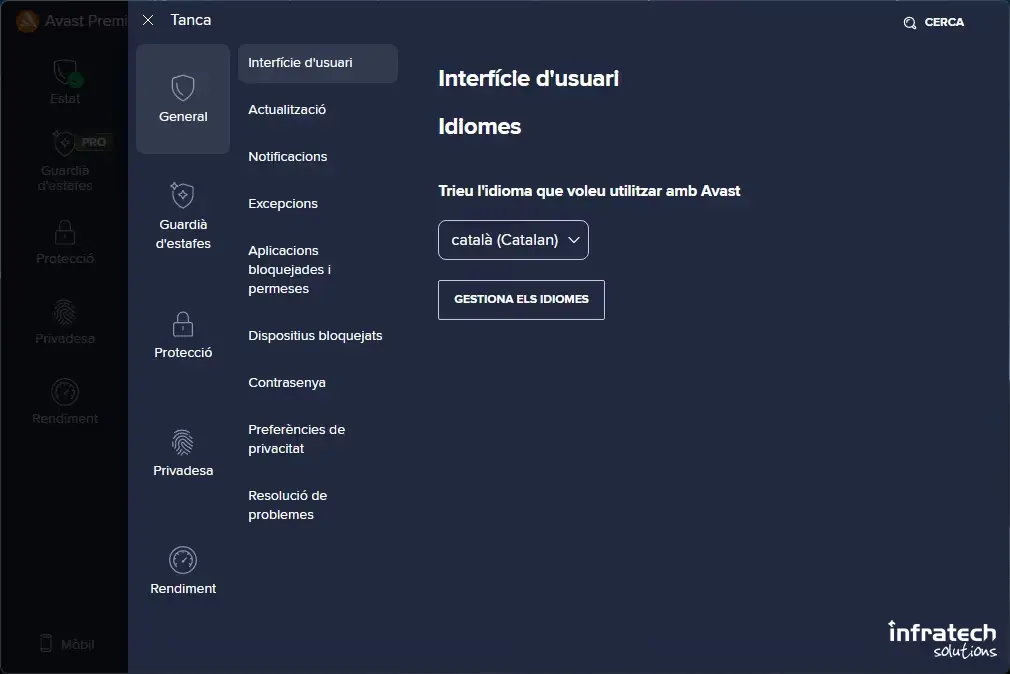The height and width of the screenshot is (674, 1010).
Task: Select the Rendiment gauge icon in settings panel
Action: click(182, 561)
